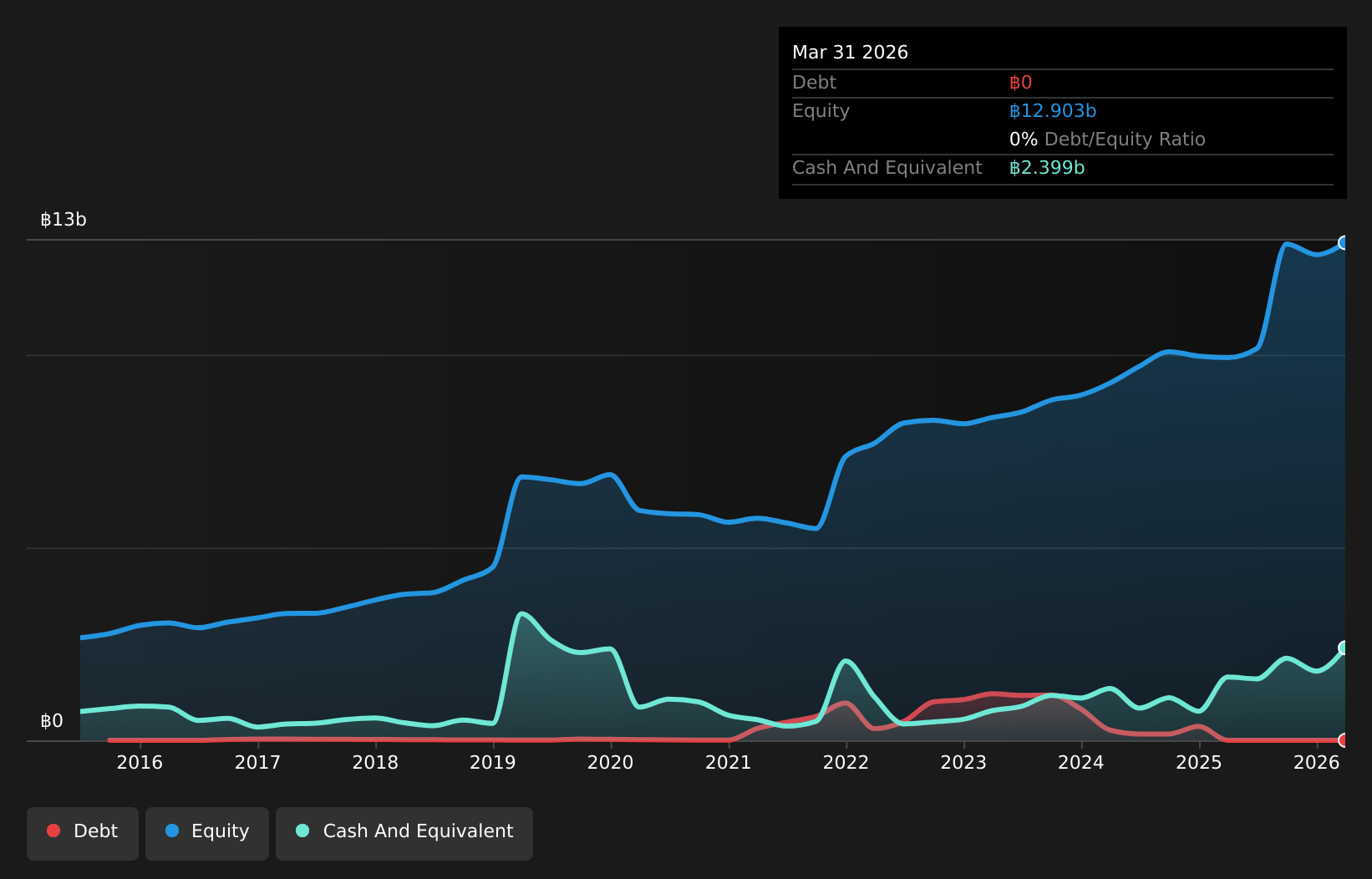Click the 2026 x-axis label
The image size is (1372, 879).
(1317, 762)
